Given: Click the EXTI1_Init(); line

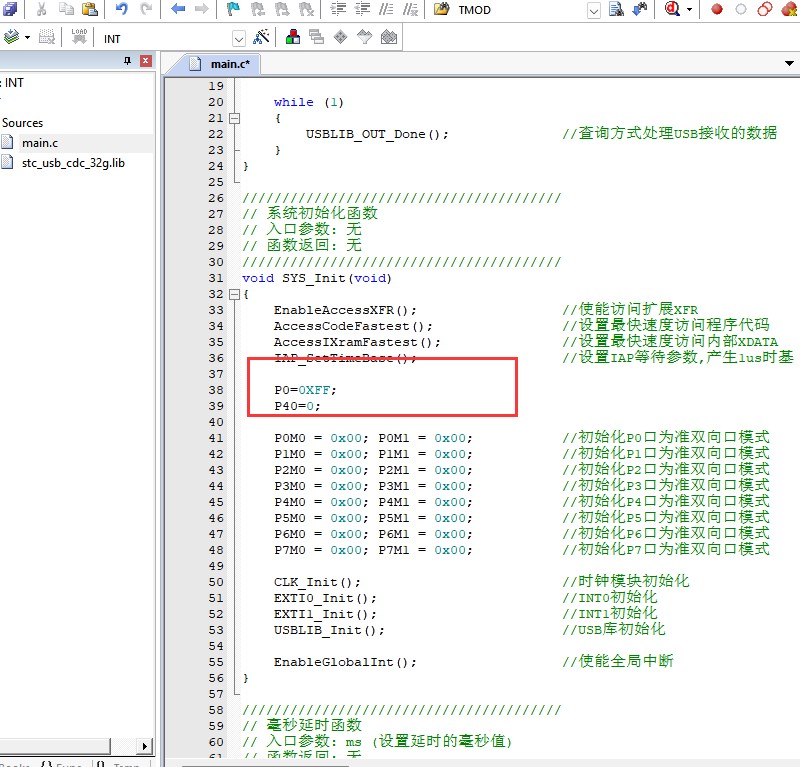Looking at the screenshot, I should (x=325, y=614).
